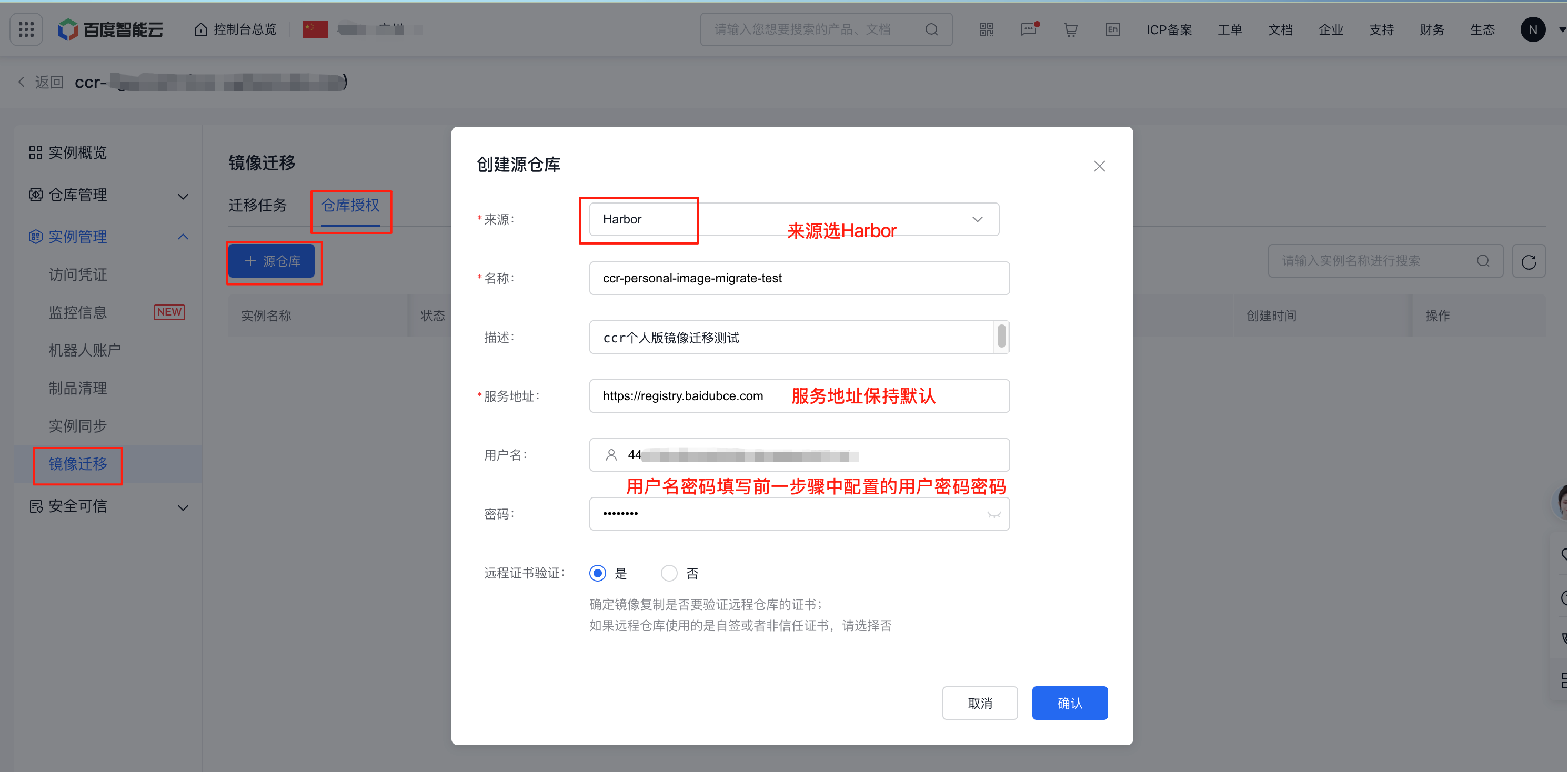The image size is (1568, 773).
Task: Click the customer service avatar widget
Action: pyautogui.click(x=1561, y=502)
